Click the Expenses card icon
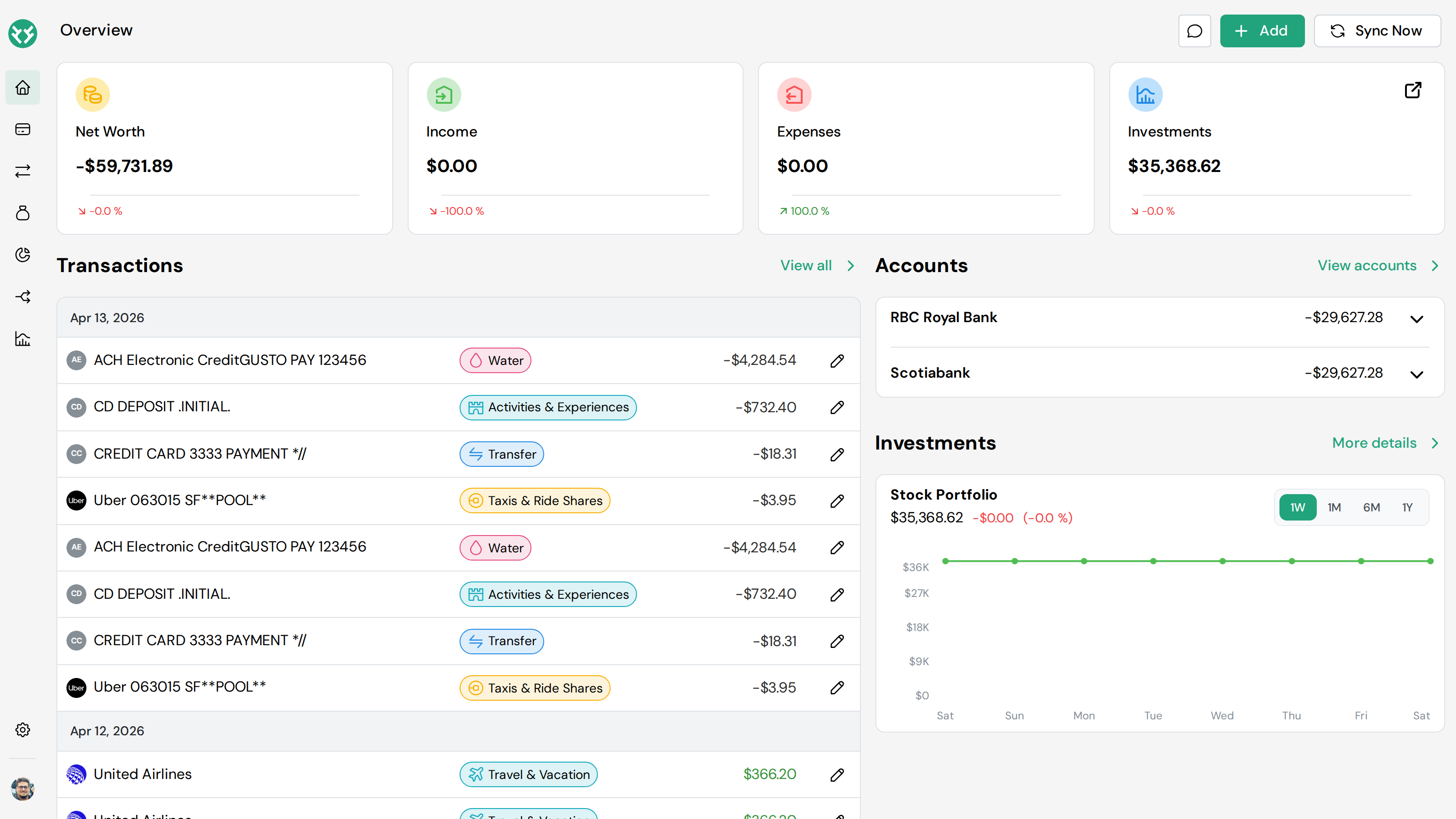 [x=794, y=94]
